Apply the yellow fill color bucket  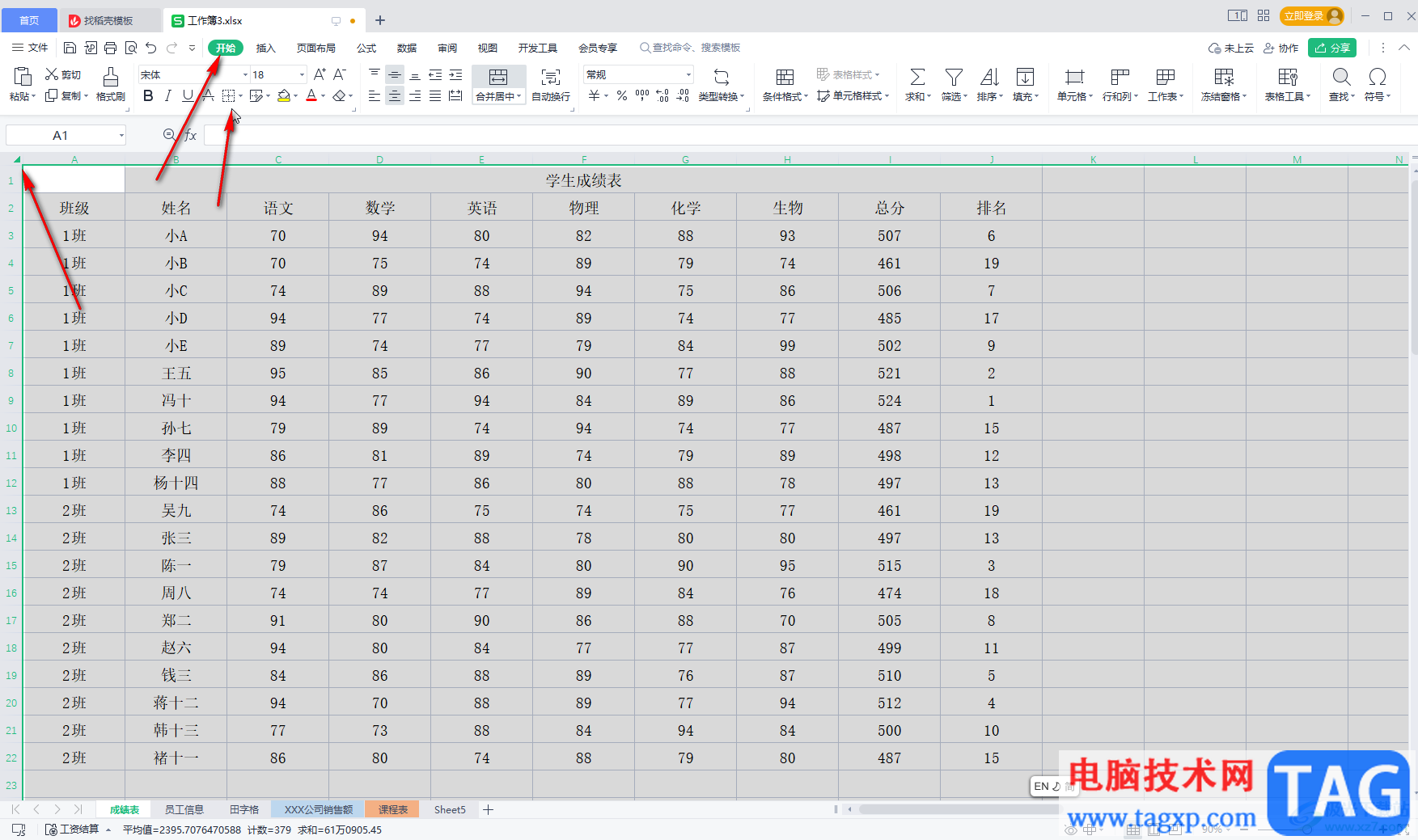click(x=284, y=95)
